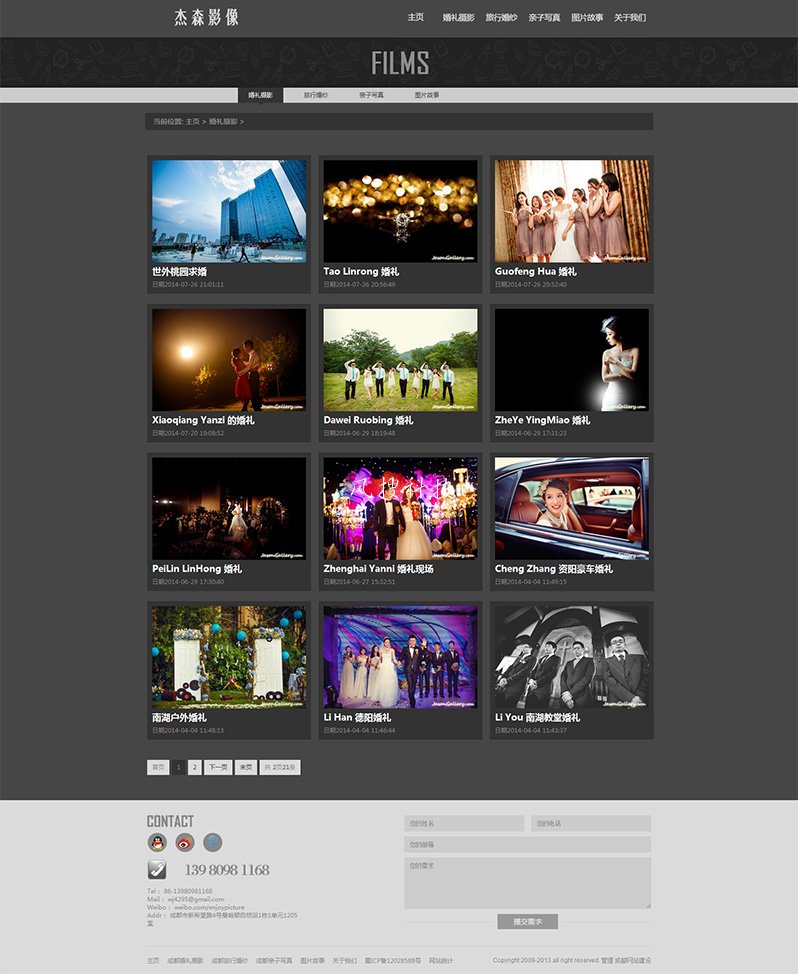Open the Cheng Zhang car wedding photo
This screenshot has height=974, width=798.
572,508
